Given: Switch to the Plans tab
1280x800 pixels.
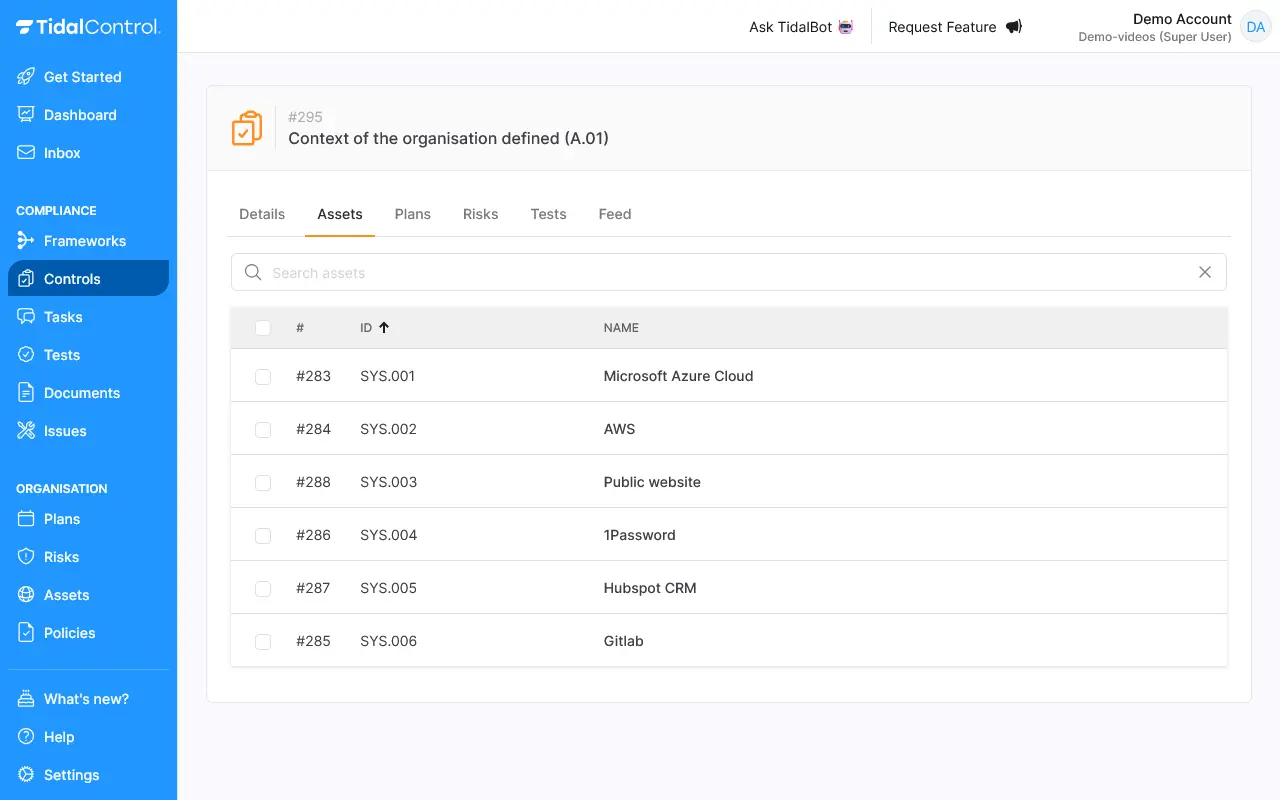Looking at the screenshot, I should tap(413, 214).
